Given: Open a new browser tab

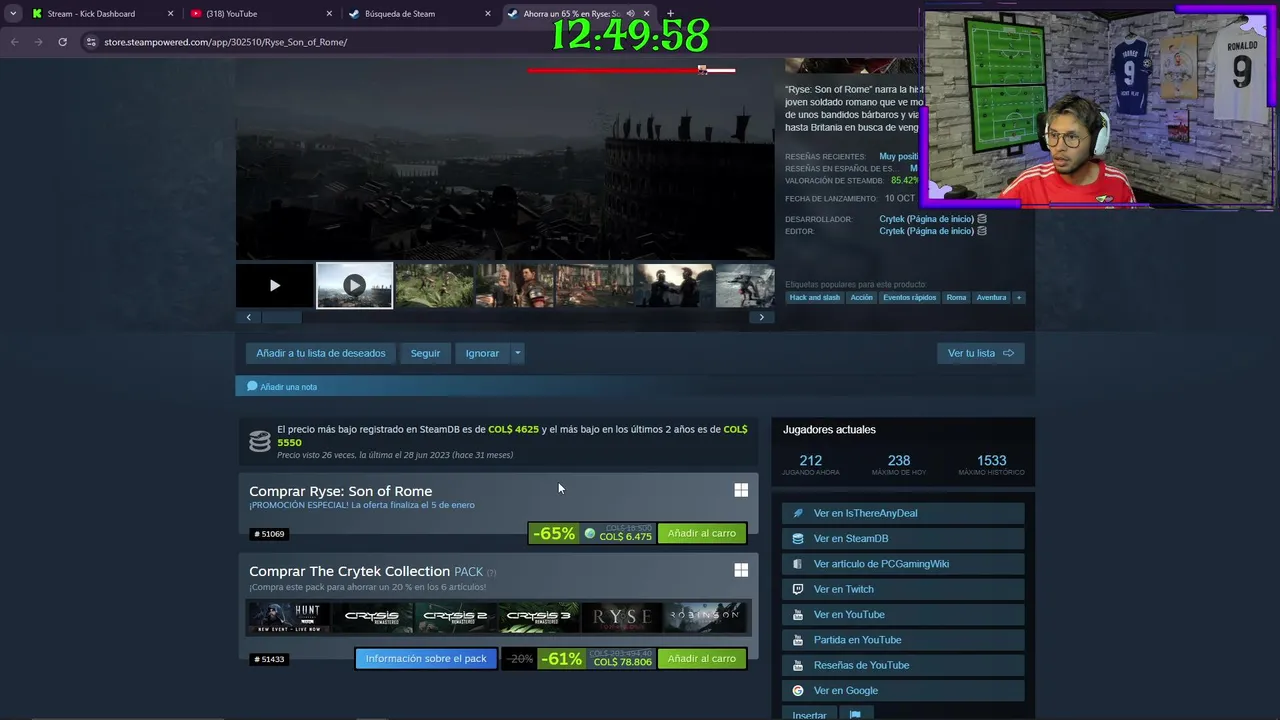Looking at the screenshot, I should [670, 14].
